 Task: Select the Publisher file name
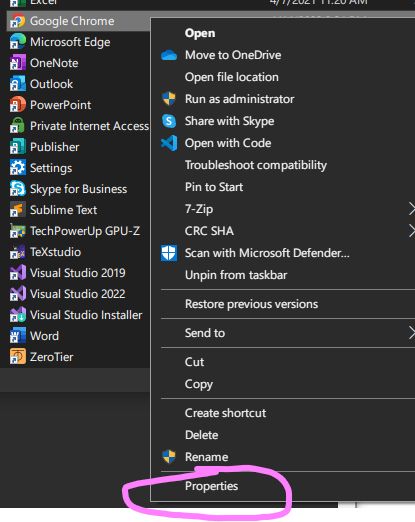55,147
